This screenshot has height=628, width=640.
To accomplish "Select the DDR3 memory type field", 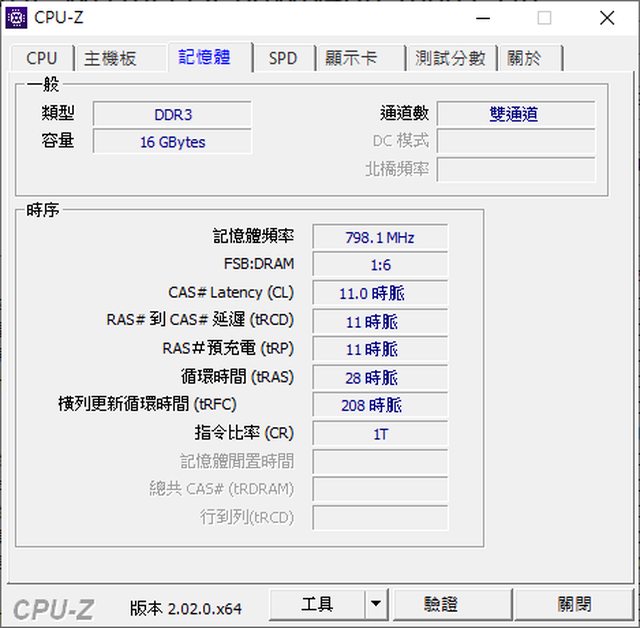I will pyautogui.click(x=172, y=114).
